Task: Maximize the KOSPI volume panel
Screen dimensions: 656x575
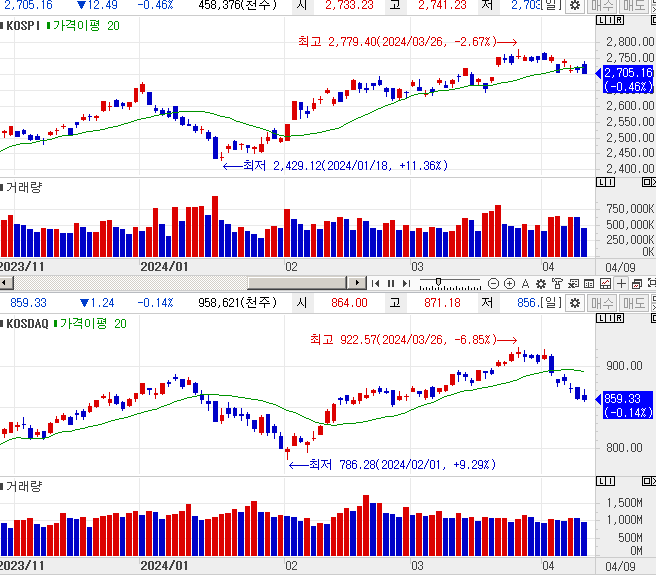Action: tap(647, 182)
